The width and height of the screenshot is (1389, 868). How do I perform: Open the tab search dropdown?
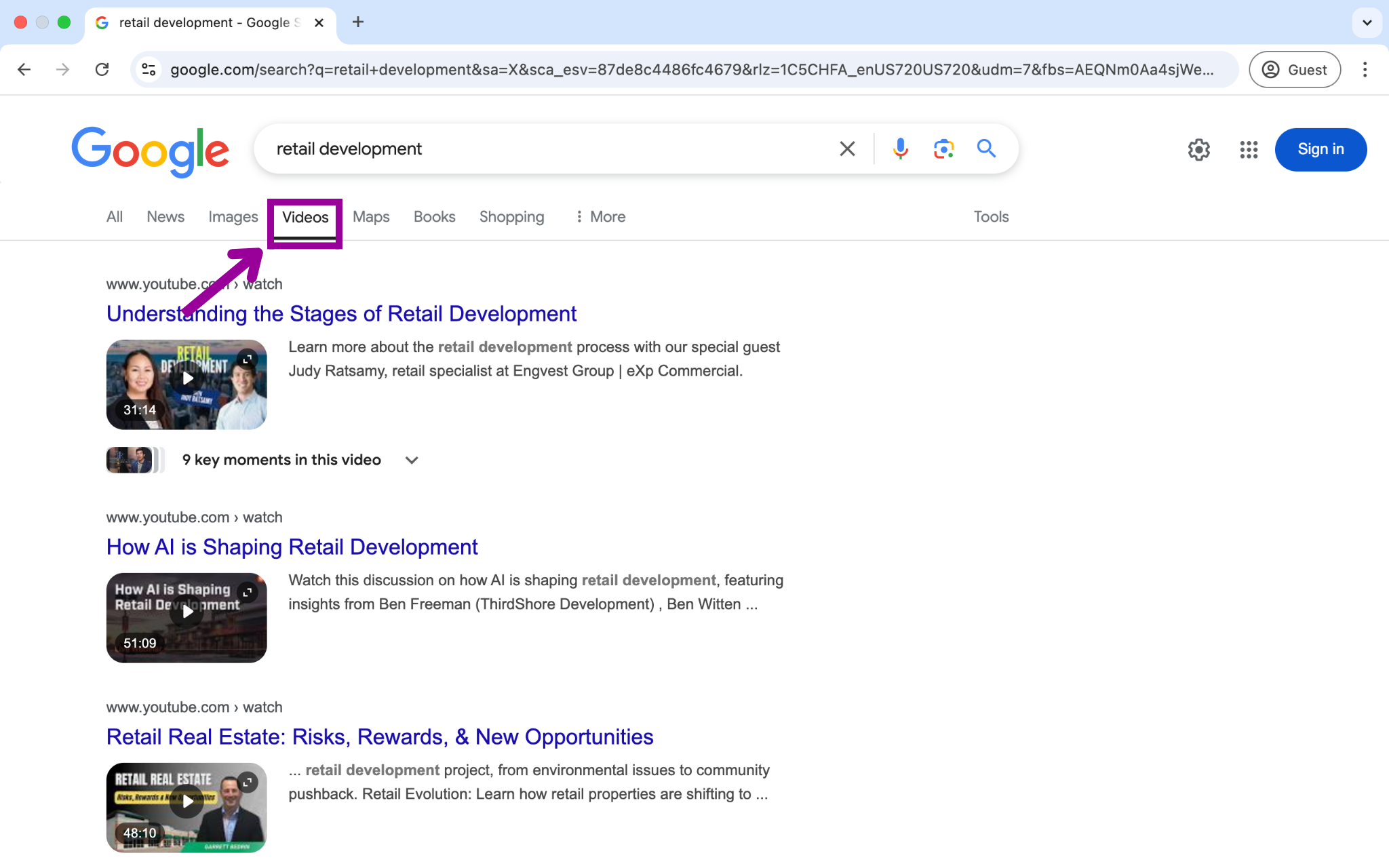[x=1367, y=22]
